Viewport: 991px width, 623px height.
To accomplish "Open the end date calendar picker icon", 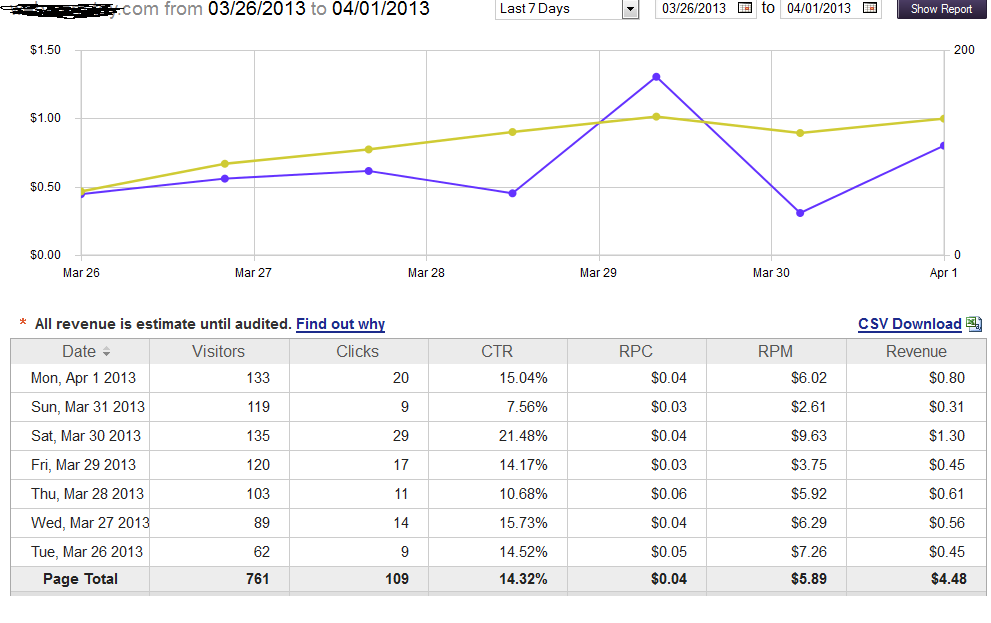I will pyautogui.click(x=870, y=8).
